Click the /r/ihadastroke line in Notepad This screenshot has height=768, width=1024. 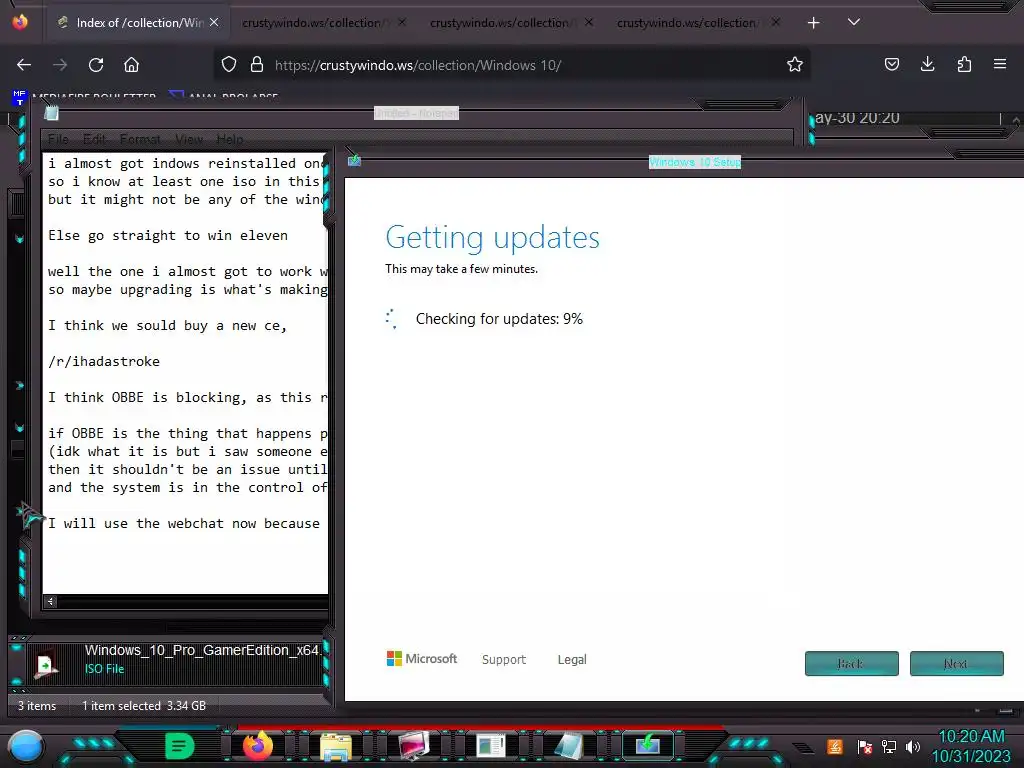[104, 361]
